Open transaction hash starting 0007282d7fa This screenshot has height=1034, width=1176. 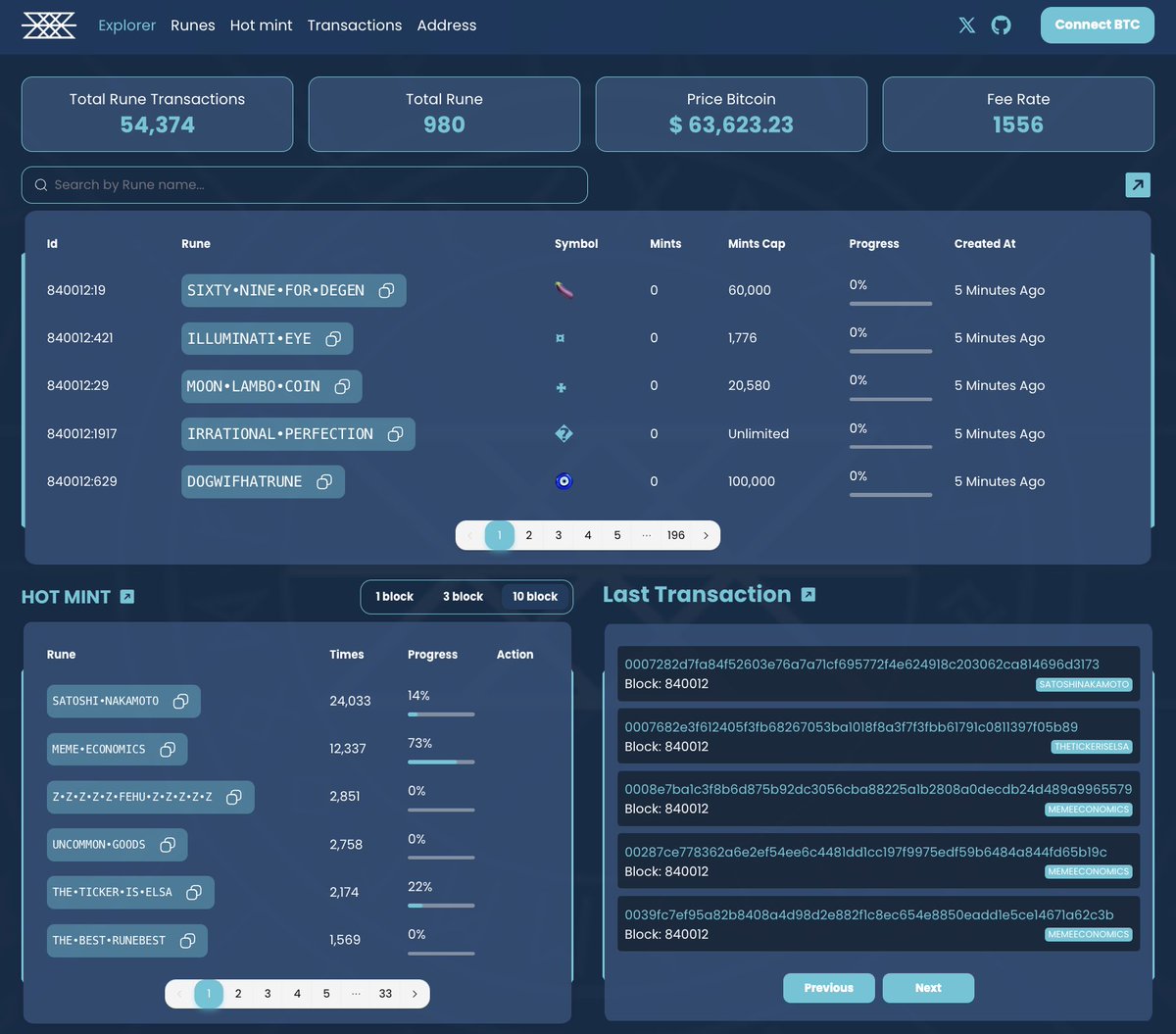coord(861,665)
